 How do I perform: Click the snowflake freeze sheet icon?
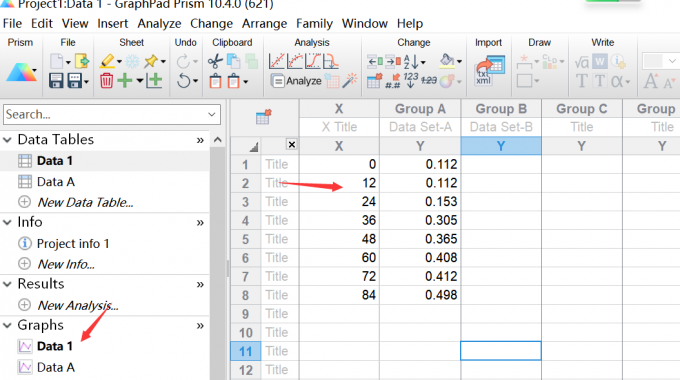pos(132,61)
